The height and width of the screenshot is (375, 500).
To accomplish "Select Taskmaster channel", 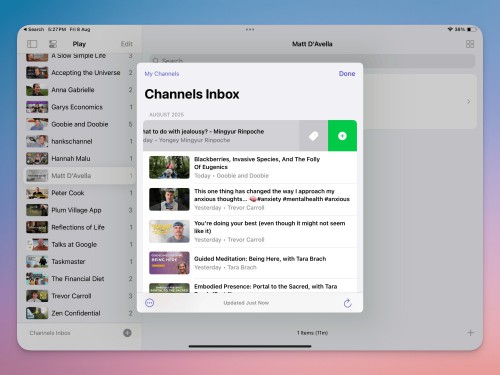I will [79, 261].
